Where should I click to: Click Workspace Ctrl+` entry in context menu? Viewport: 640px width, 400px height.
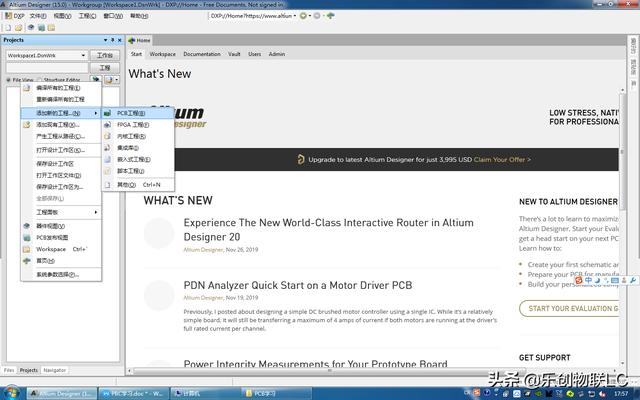(x=61, y=249)
